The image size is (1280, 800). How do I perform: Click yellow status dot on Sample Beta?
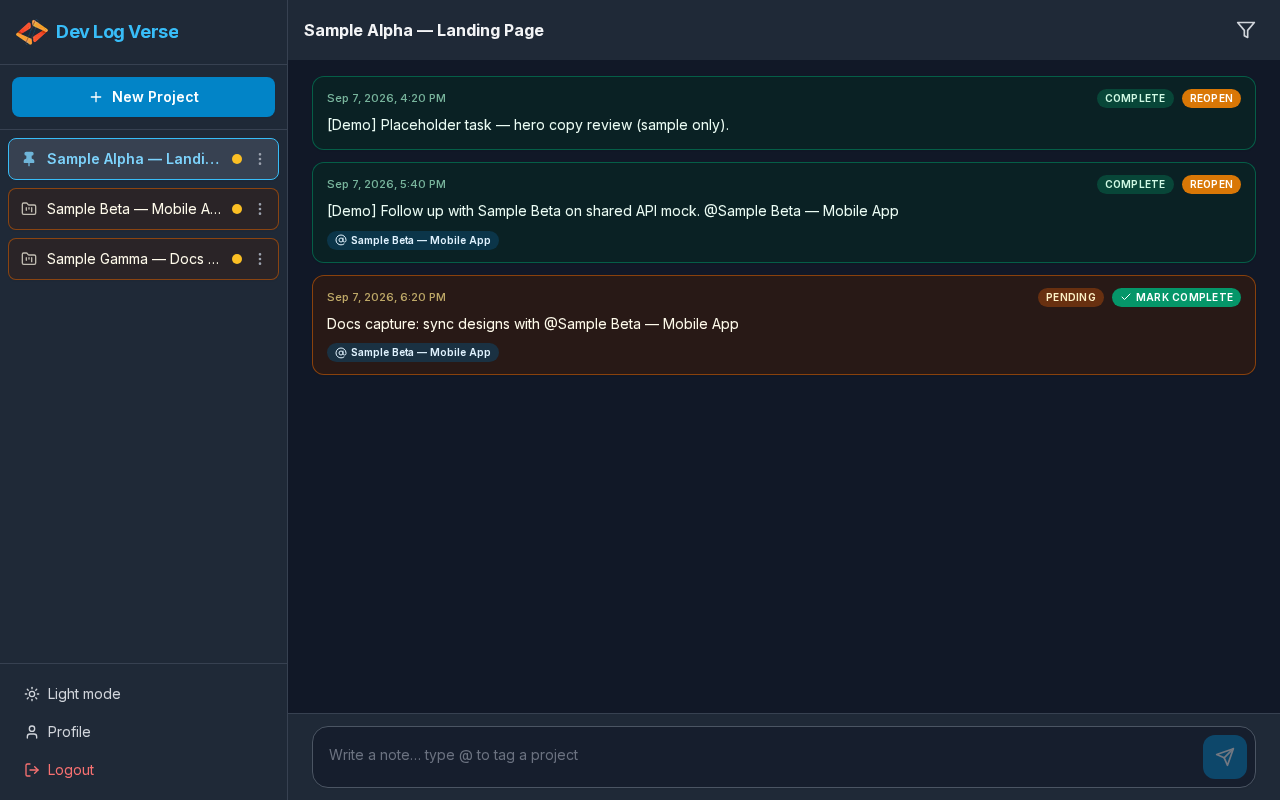click(x=237, y=209)
